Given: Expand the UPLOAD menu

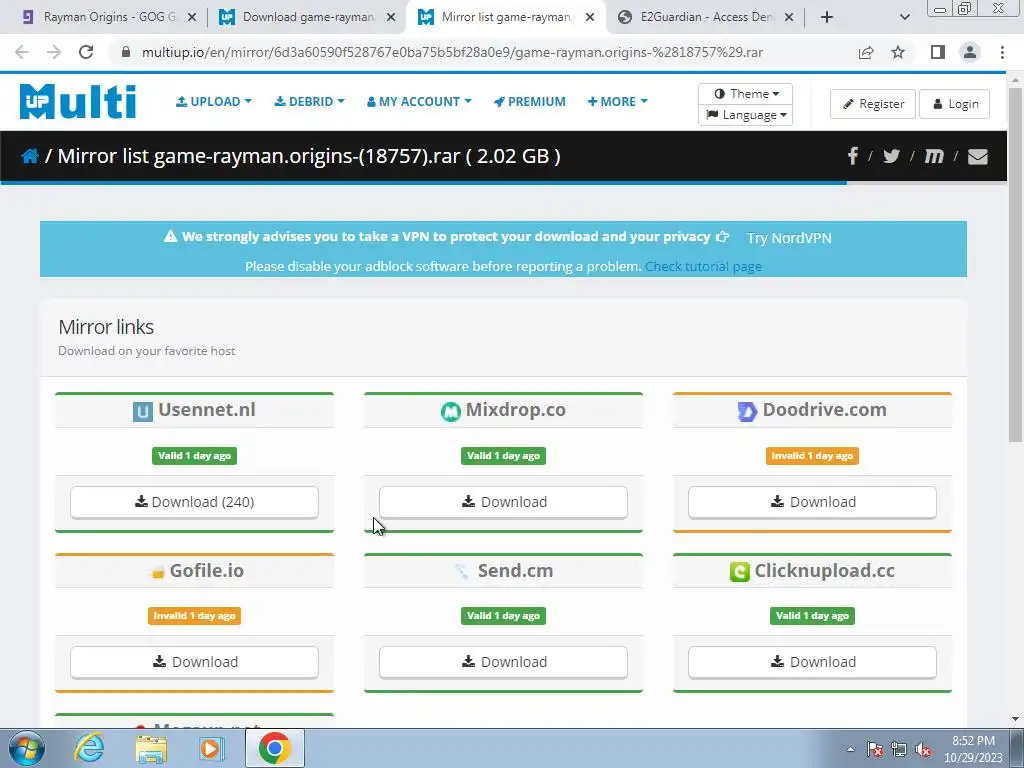Looking at the screenshot, I should pyautogui.click(x=214, y=102).
